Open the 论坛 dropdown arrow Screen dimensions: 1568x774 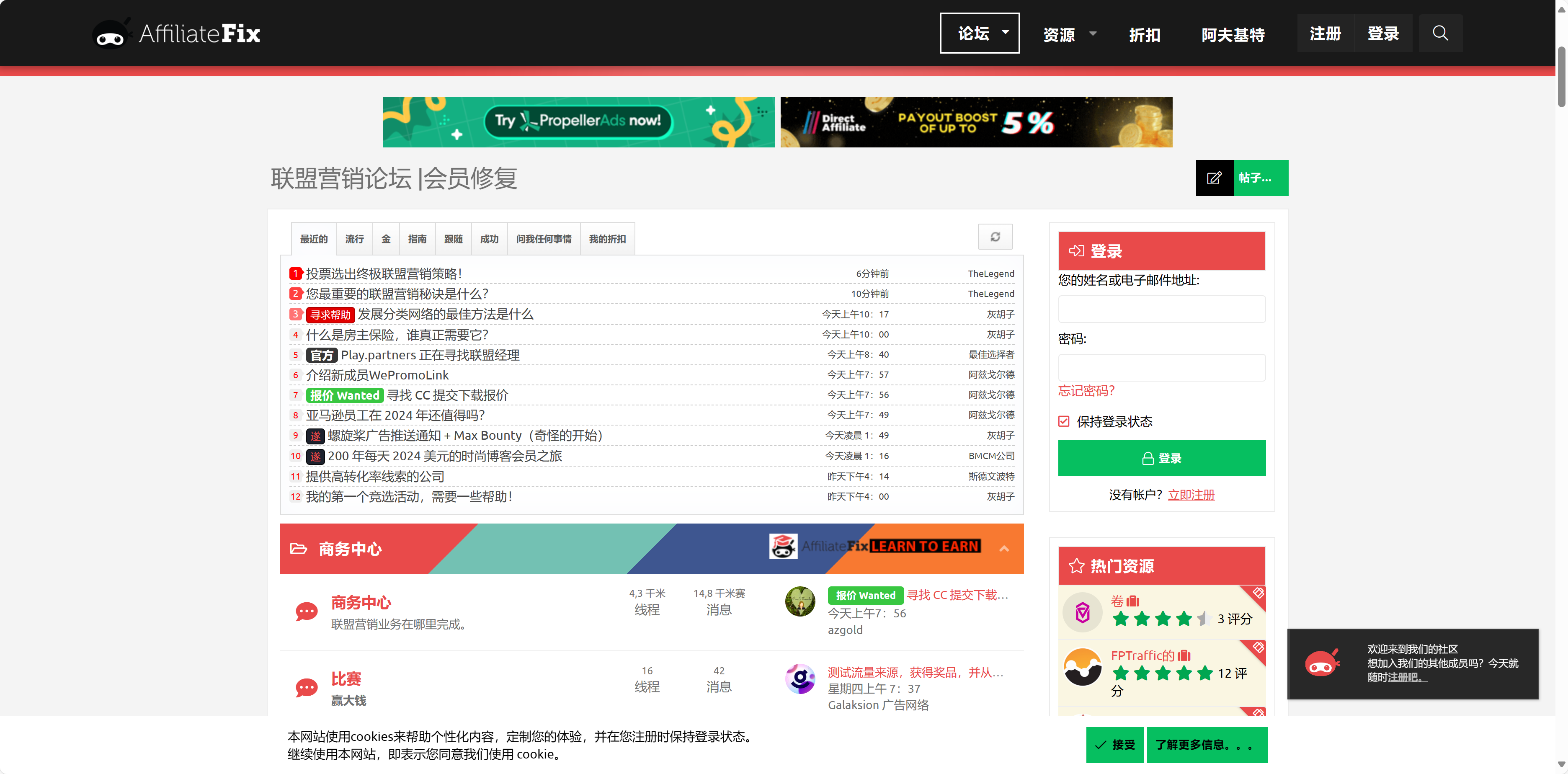coord(1006,32)
